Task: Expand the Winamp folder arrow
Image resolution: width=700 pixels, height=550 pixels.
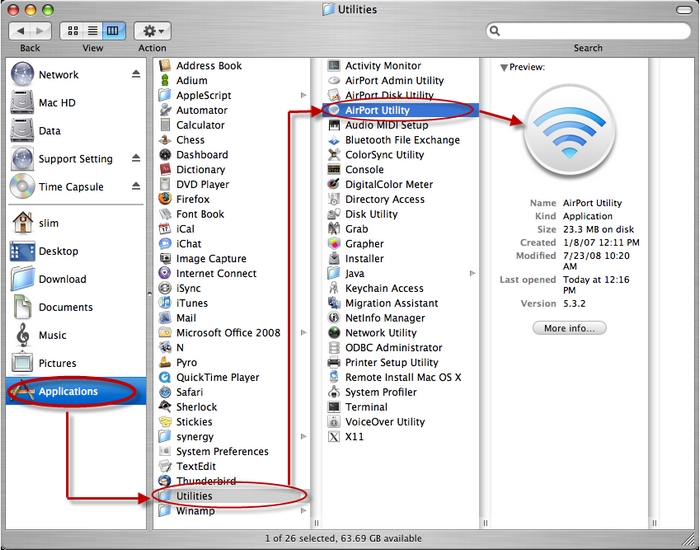Action: (304, 510)
